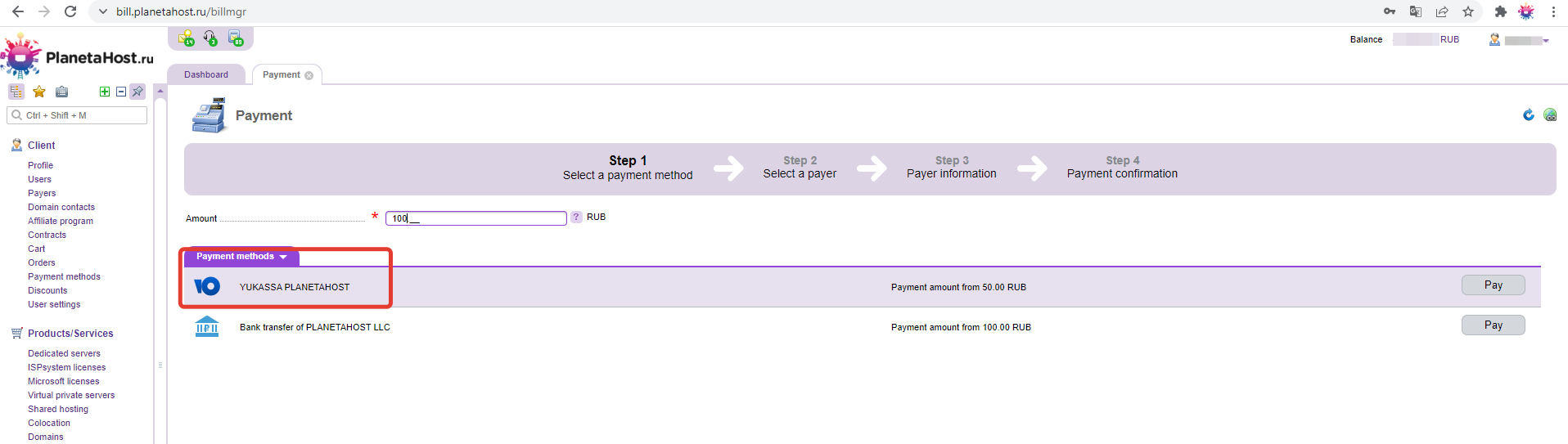This screenshot has height=444, width=1568.
Task: Show favorites star in sidebar toolbar
Action: point(39,92)
